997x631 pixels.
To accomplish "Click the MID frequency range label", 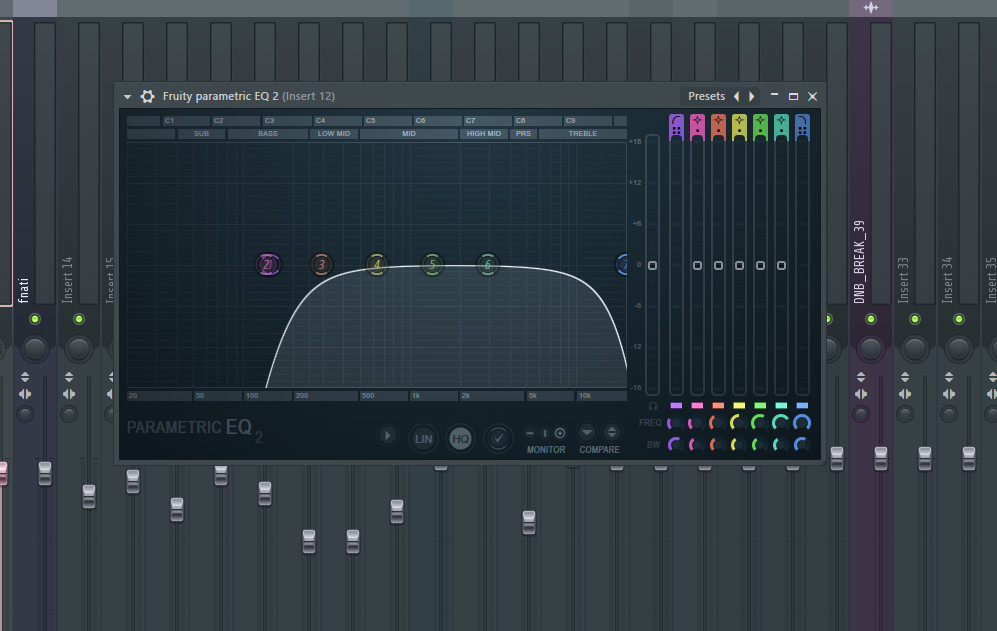I will tap(409, 134).
